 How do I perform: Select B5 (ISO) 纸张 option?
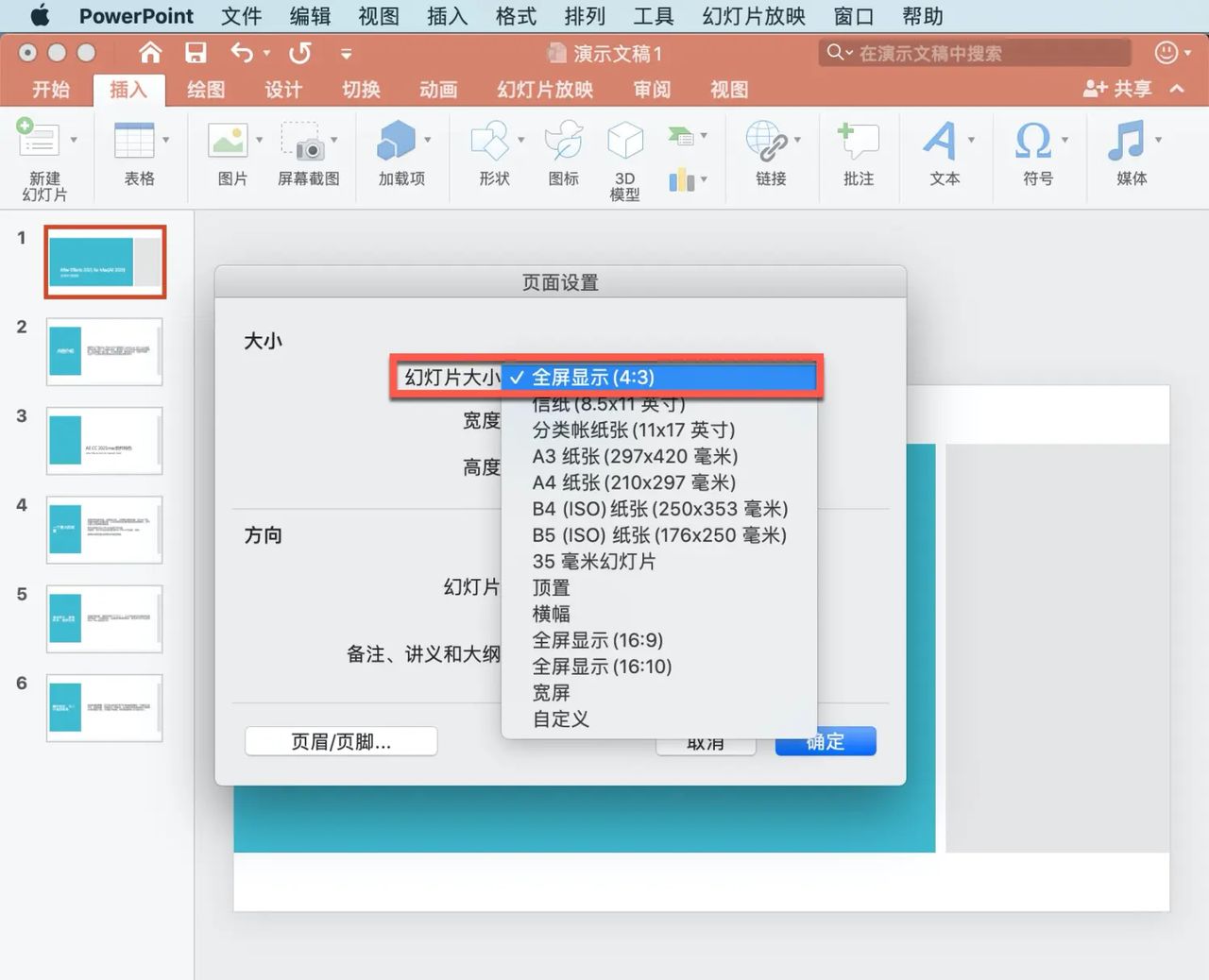pos(659,535)
